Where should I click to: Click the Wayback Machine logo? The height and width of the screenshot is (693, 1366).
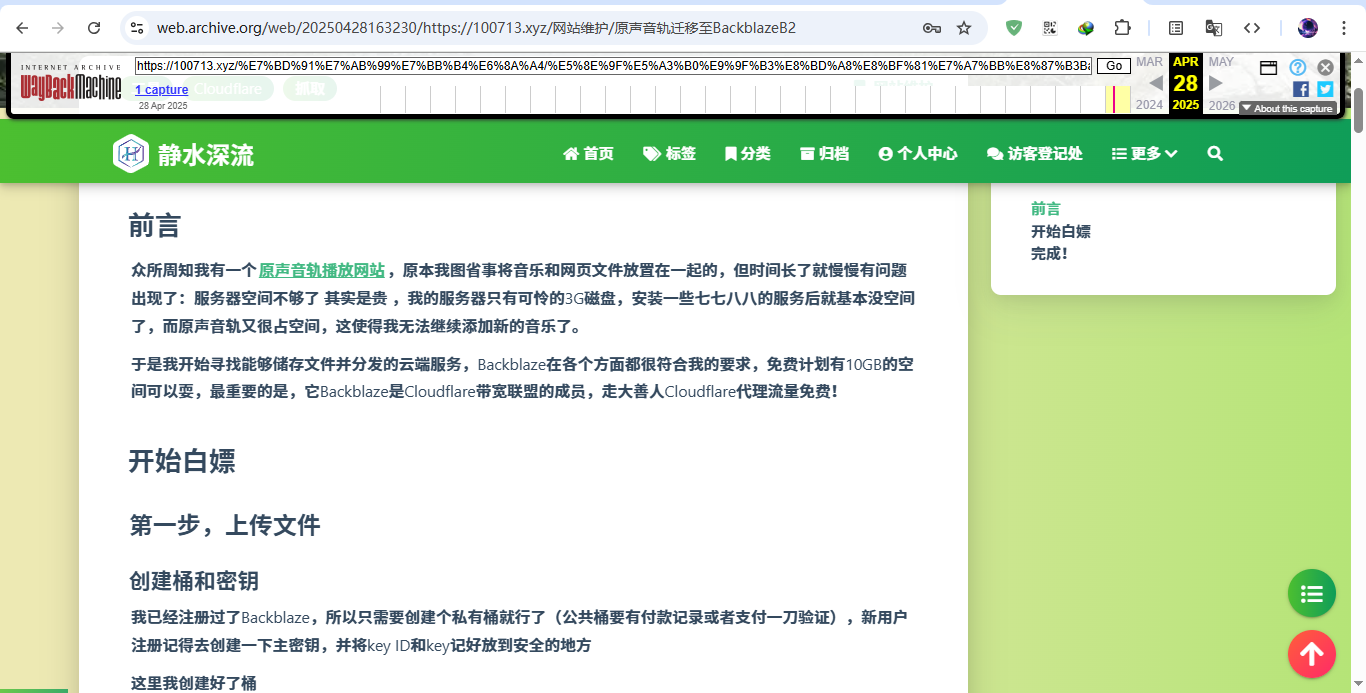point(71,81)
